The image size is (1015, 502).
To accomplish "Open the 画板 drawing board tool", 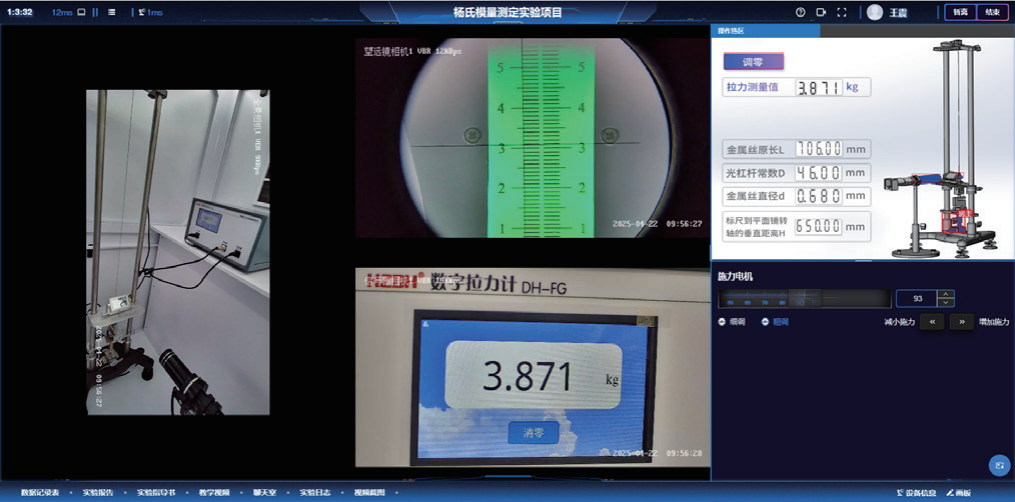I will tap(959, 493).
